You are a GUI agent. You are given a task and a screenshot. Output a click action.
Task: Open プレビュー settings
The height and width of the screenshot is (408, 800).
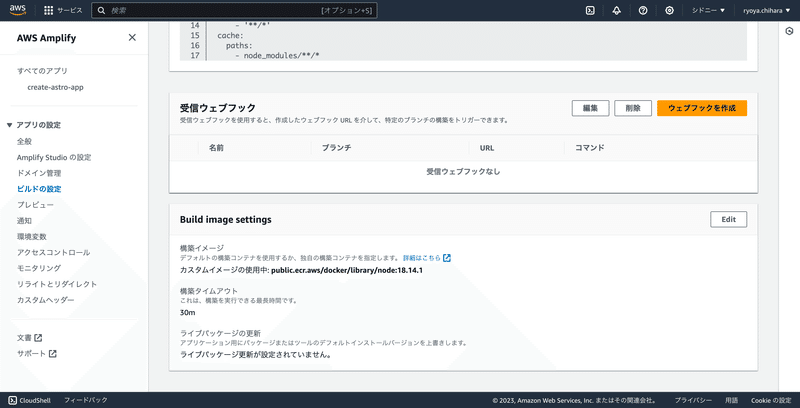[35, 205]
